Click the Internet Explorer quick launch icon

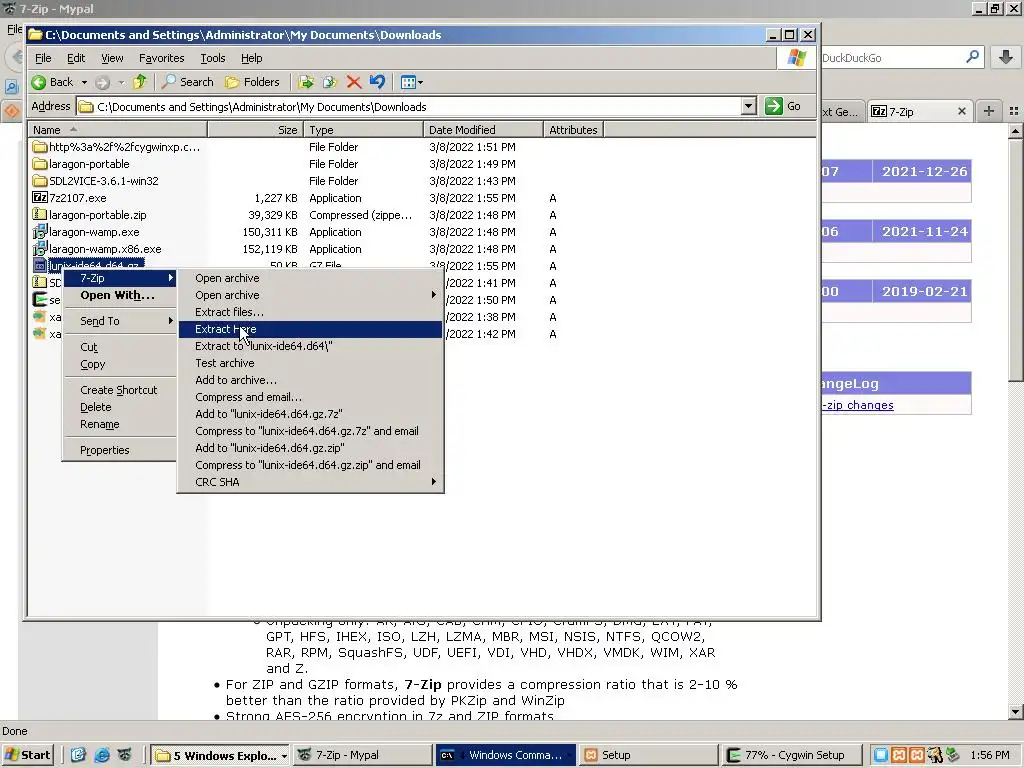102,755
